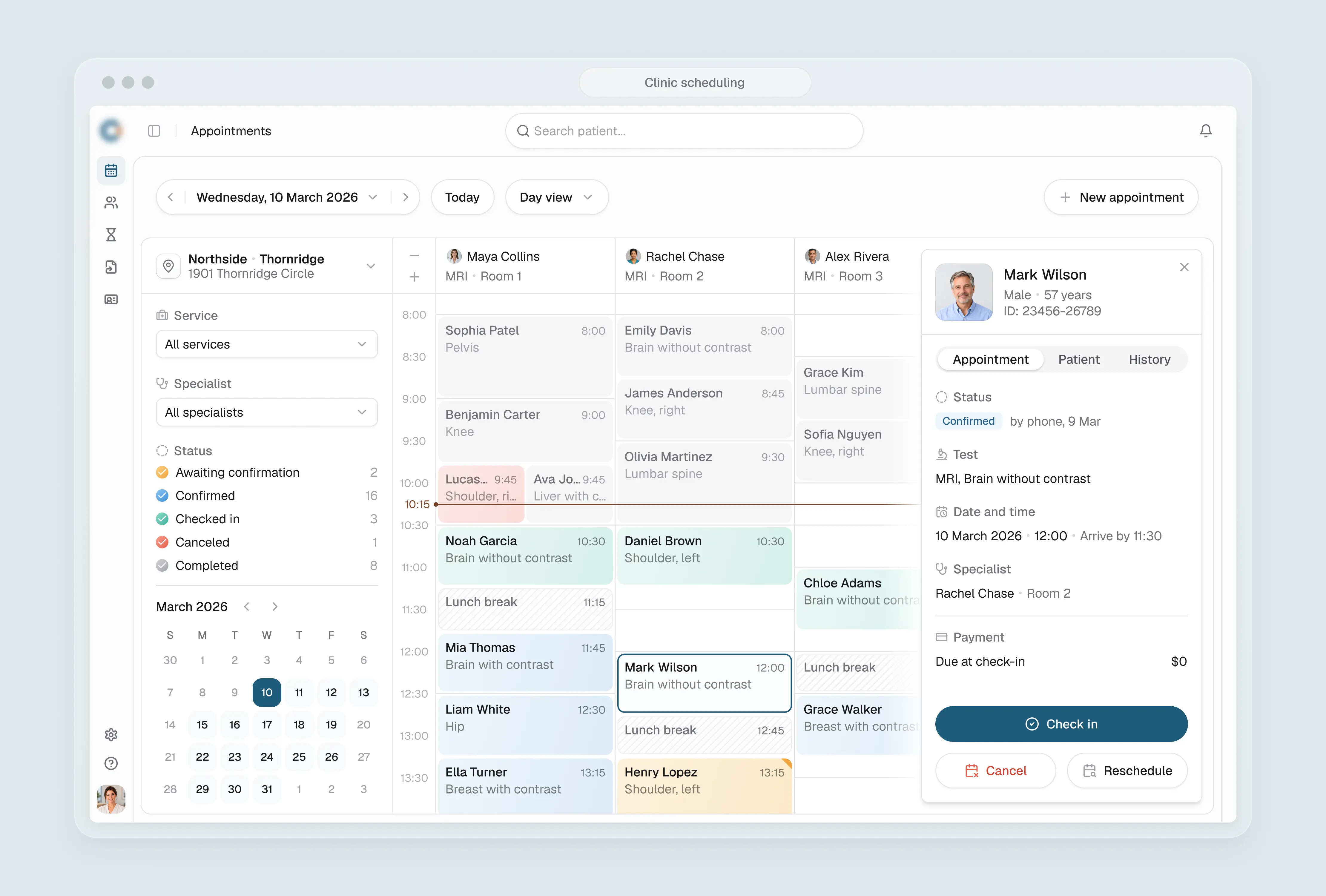Open the Wednesday, 10 March 2026 date picker
The width and height of the screenshot is (1326, 896).
(287, 197)
